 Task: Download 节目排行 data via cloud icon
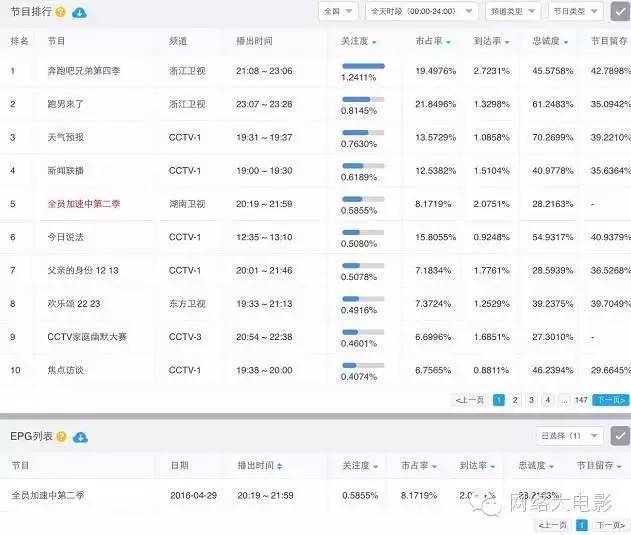pos(79,12)
